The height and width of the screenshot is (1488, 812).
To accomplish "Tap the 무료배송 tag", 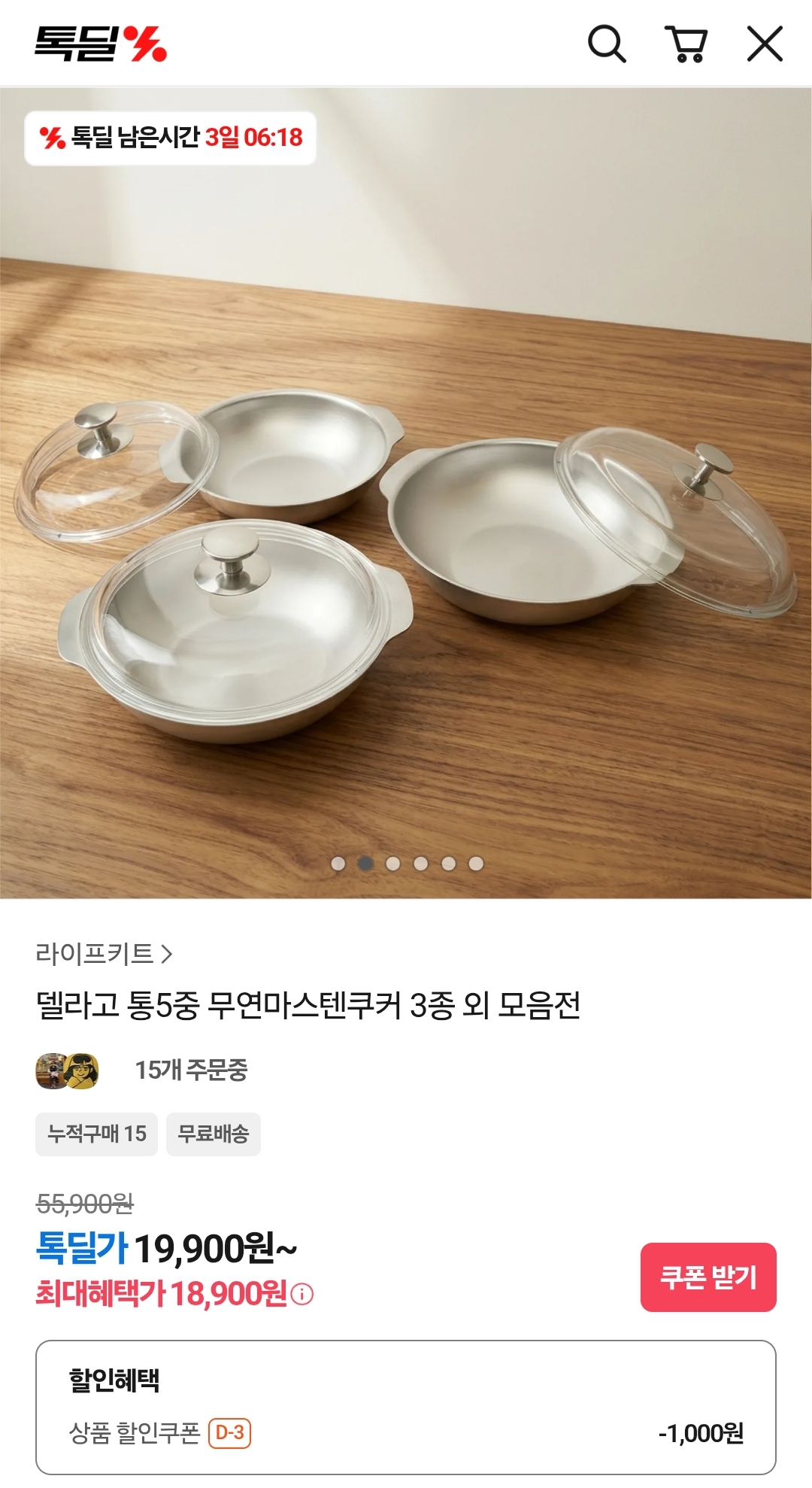I will [214, 1134].
